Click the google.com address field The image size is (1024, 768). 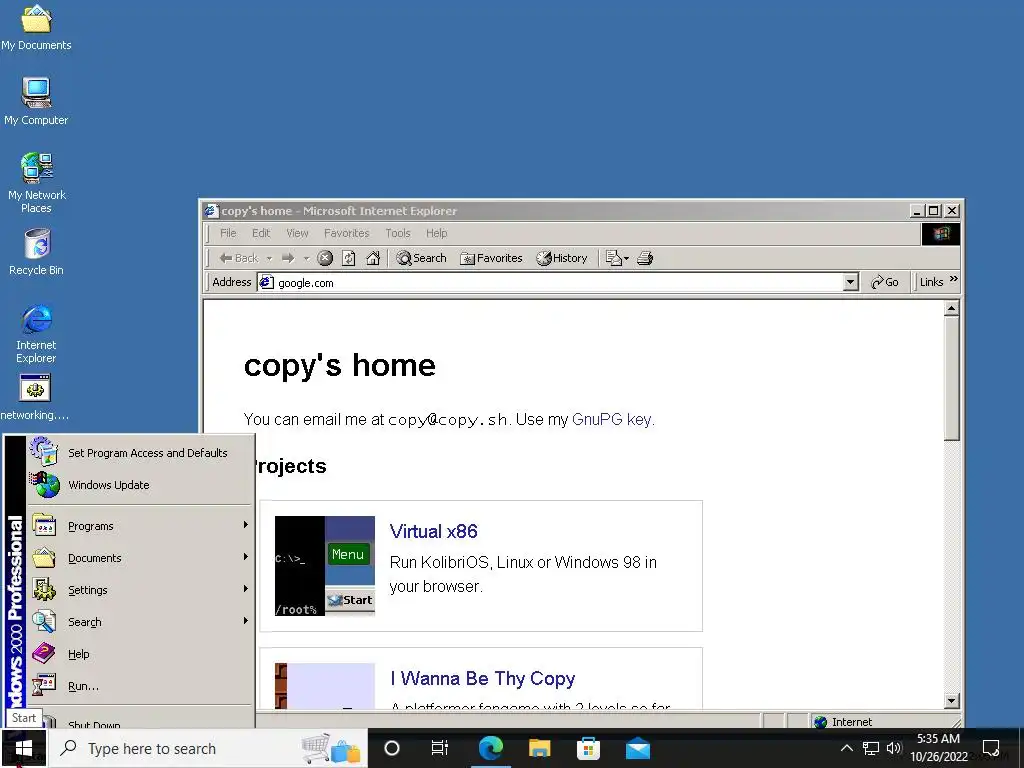[x=551, y=282]
